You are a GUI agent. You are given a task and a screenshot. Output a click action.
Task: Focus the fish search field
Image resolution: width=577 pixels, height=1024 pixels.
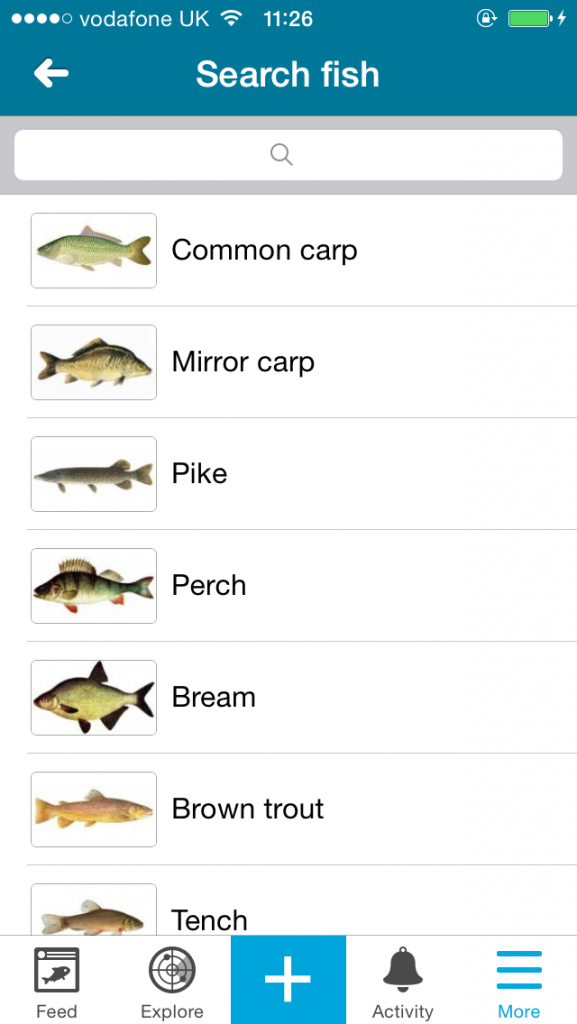[288, 155]
